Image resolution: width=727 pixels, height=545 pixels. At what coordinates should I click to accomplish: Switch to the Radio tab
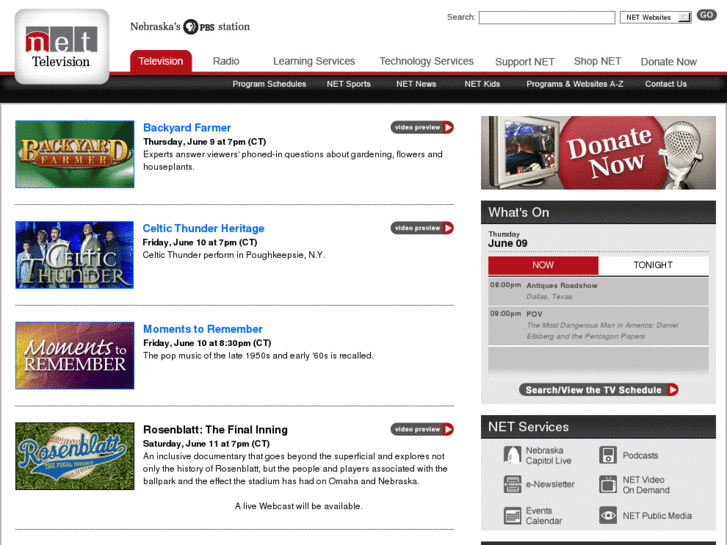click(226, 61)
